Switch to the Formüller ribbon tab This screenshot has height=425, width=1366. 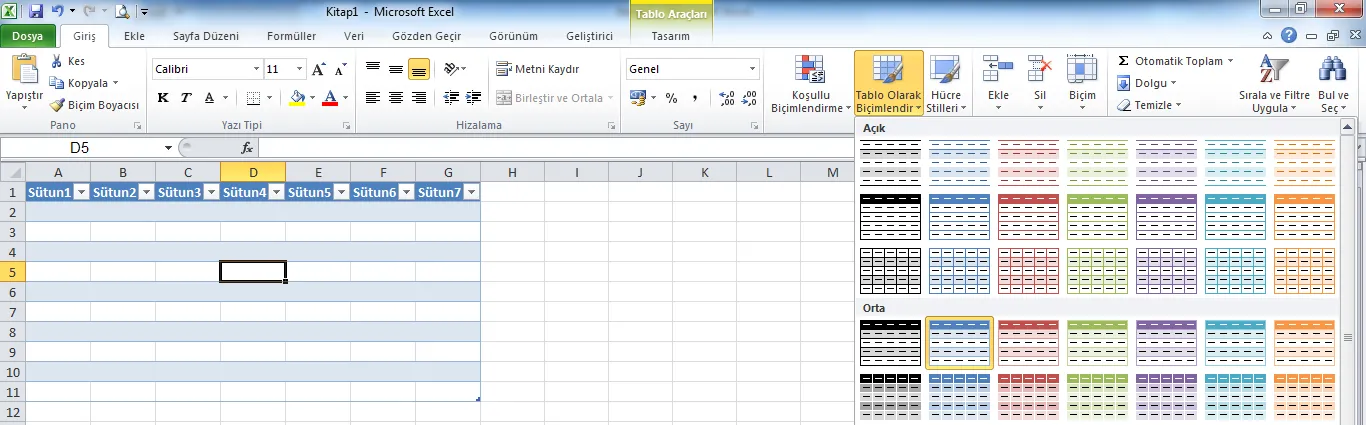pos(291,36)
